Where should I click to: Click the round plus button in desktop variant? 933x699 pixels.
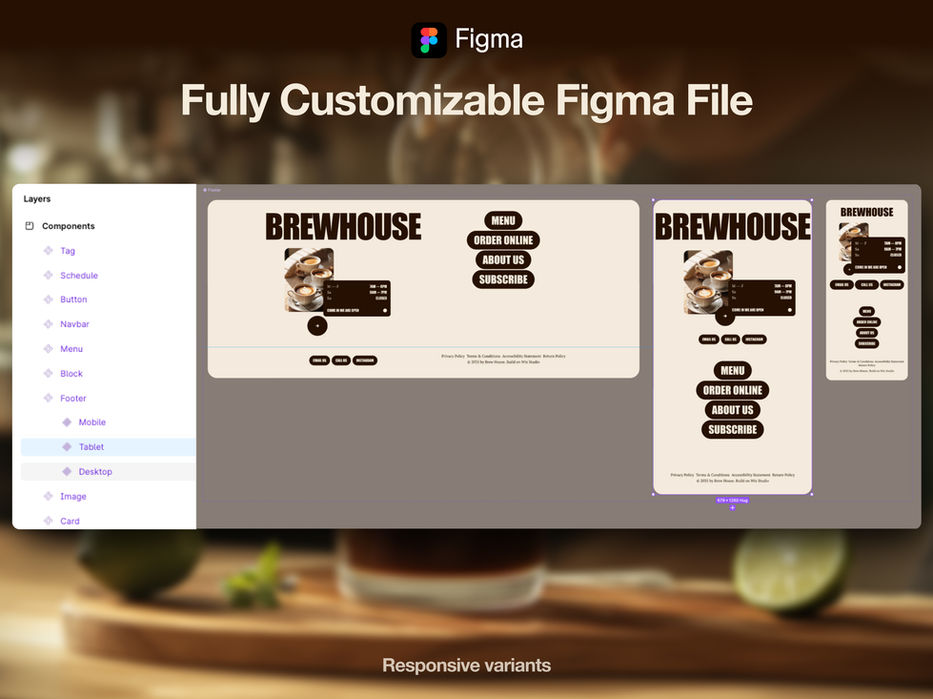coord(317,325)
